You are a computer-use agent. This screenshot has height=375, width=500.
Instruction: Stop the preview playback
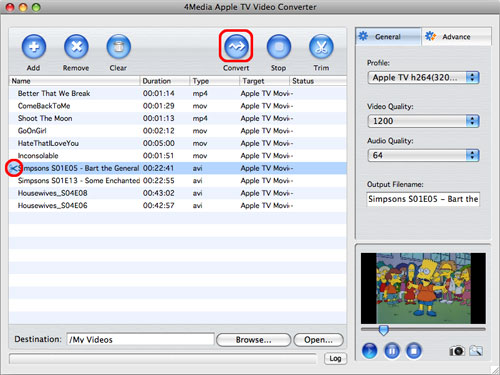click(414, 351)
